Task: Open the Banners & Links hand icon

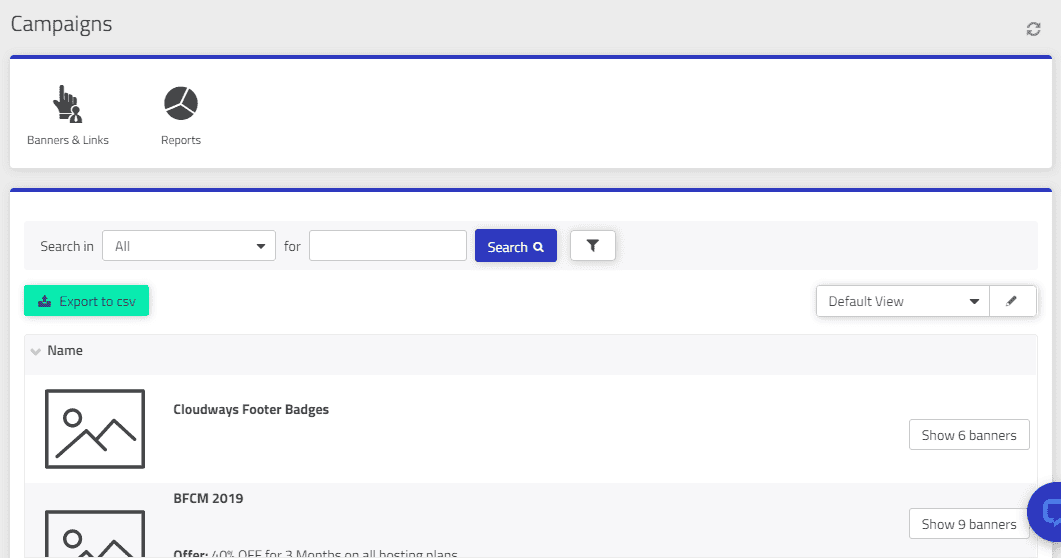Action: (67, 103)
